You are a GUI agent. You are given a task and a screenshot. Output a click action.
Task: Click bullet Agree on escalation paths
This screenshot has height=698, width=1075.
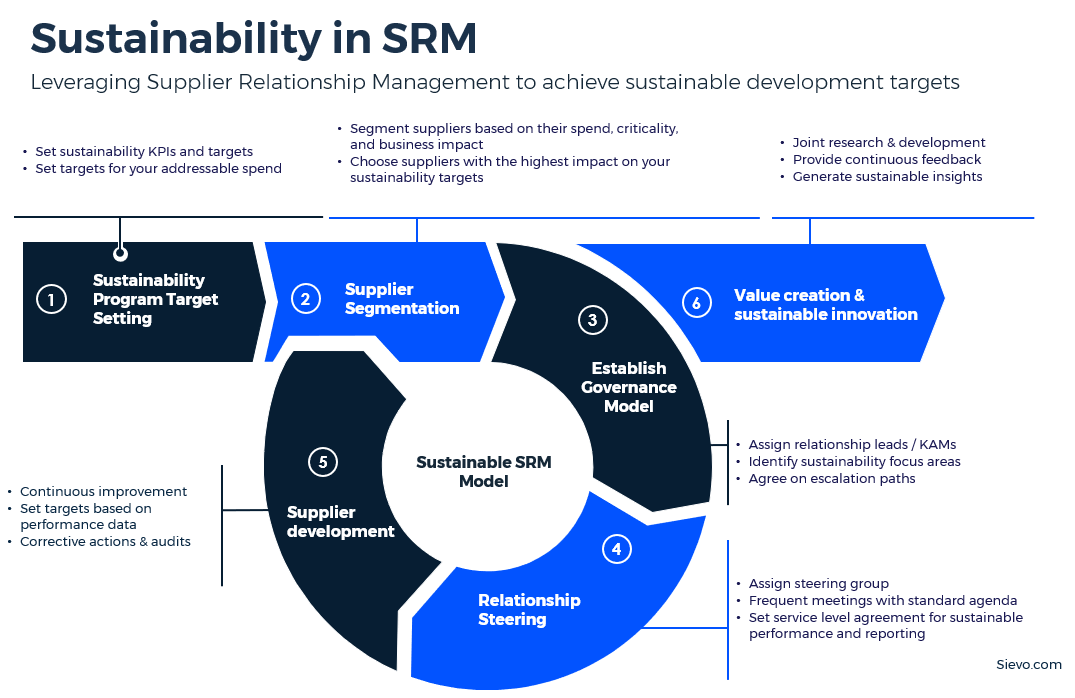832,479
